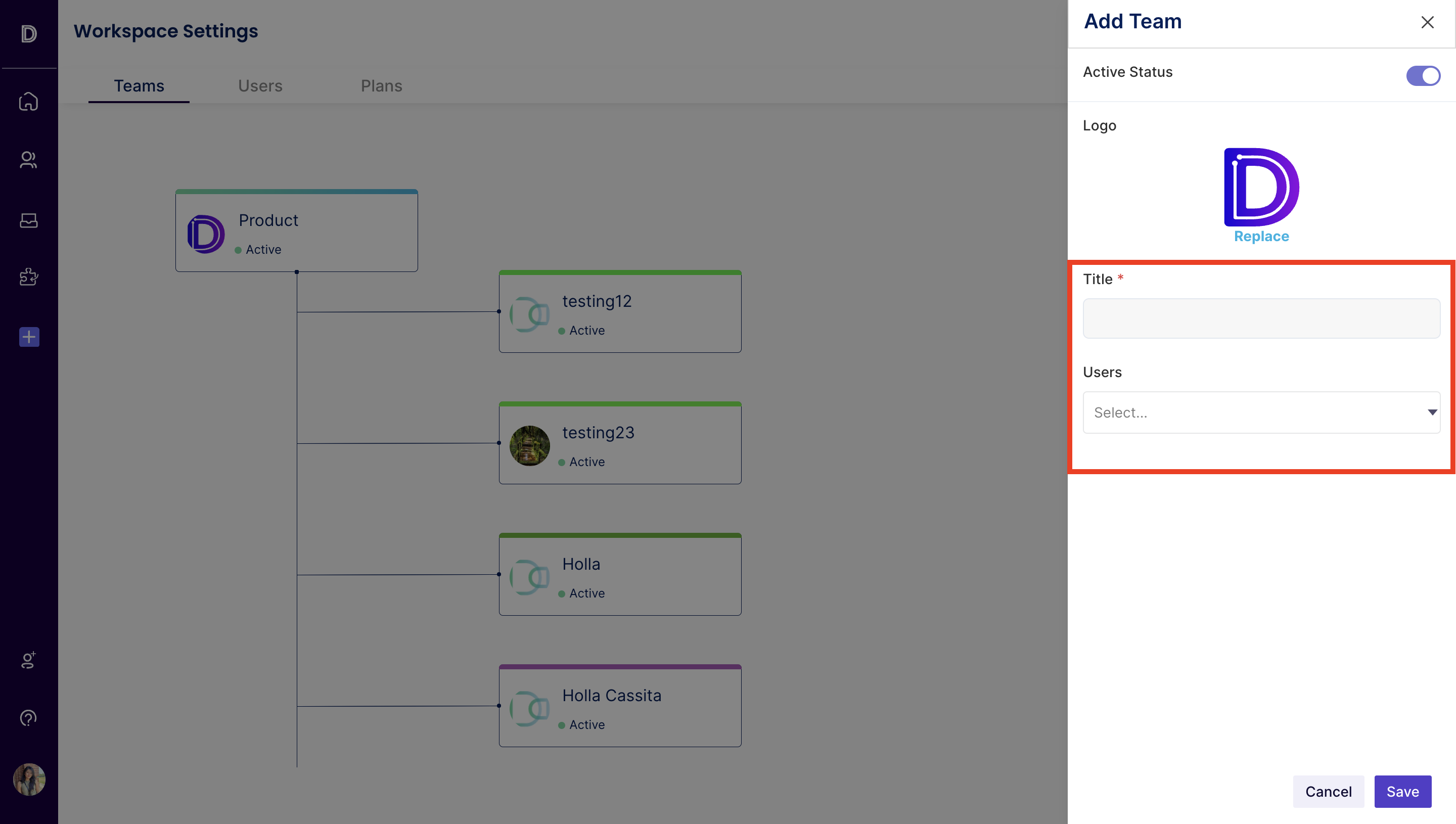Select the Holla Cassita team card
1456x824 pixels.
(620, 706)
